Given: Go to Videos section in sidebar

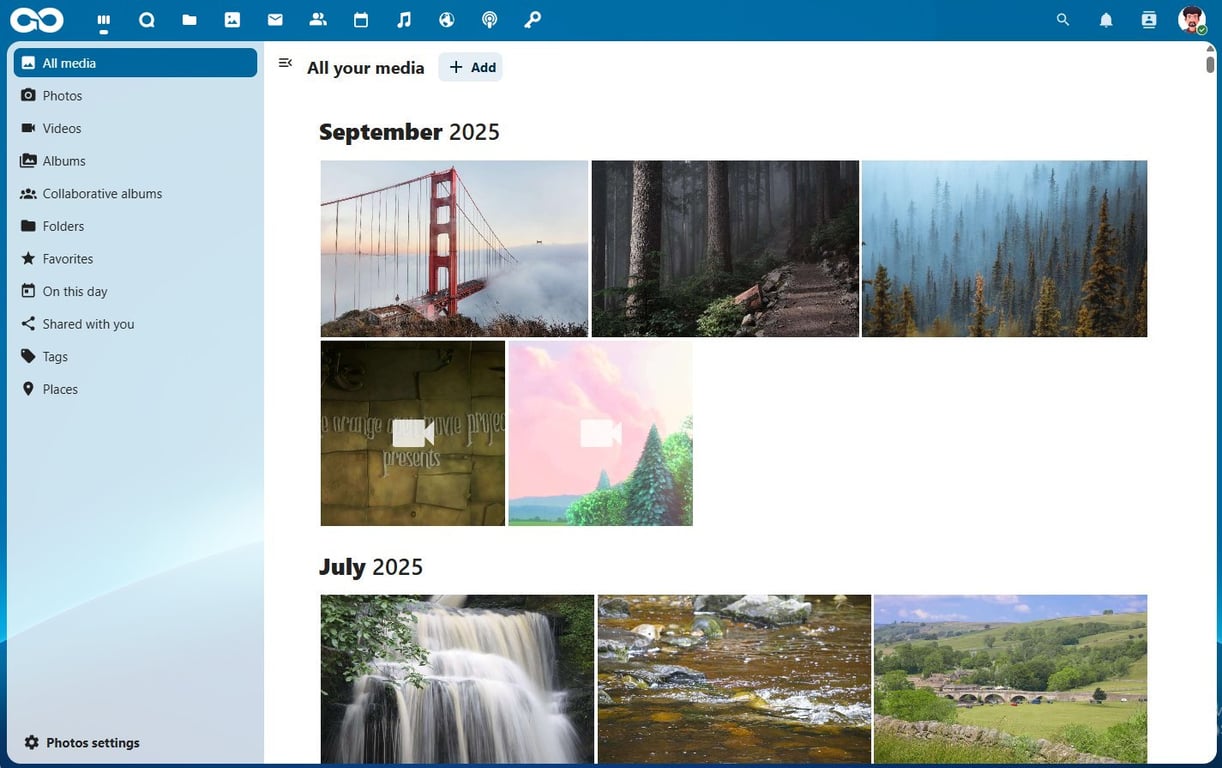Looking at the screenshot, I should (135, 128).
